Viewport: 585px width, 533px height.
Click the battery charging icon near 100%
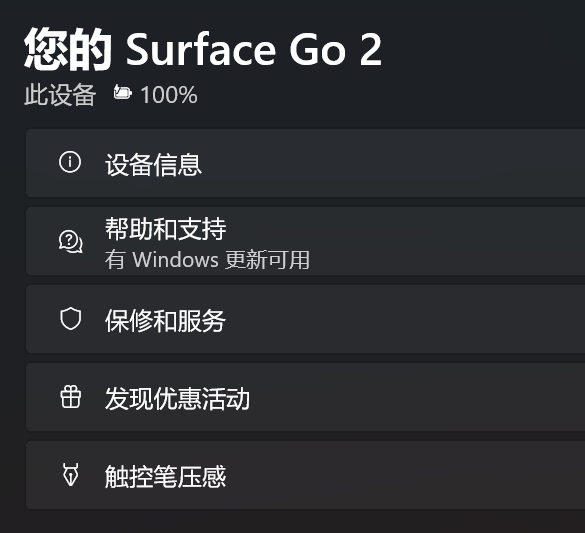(x=123, y=93)
